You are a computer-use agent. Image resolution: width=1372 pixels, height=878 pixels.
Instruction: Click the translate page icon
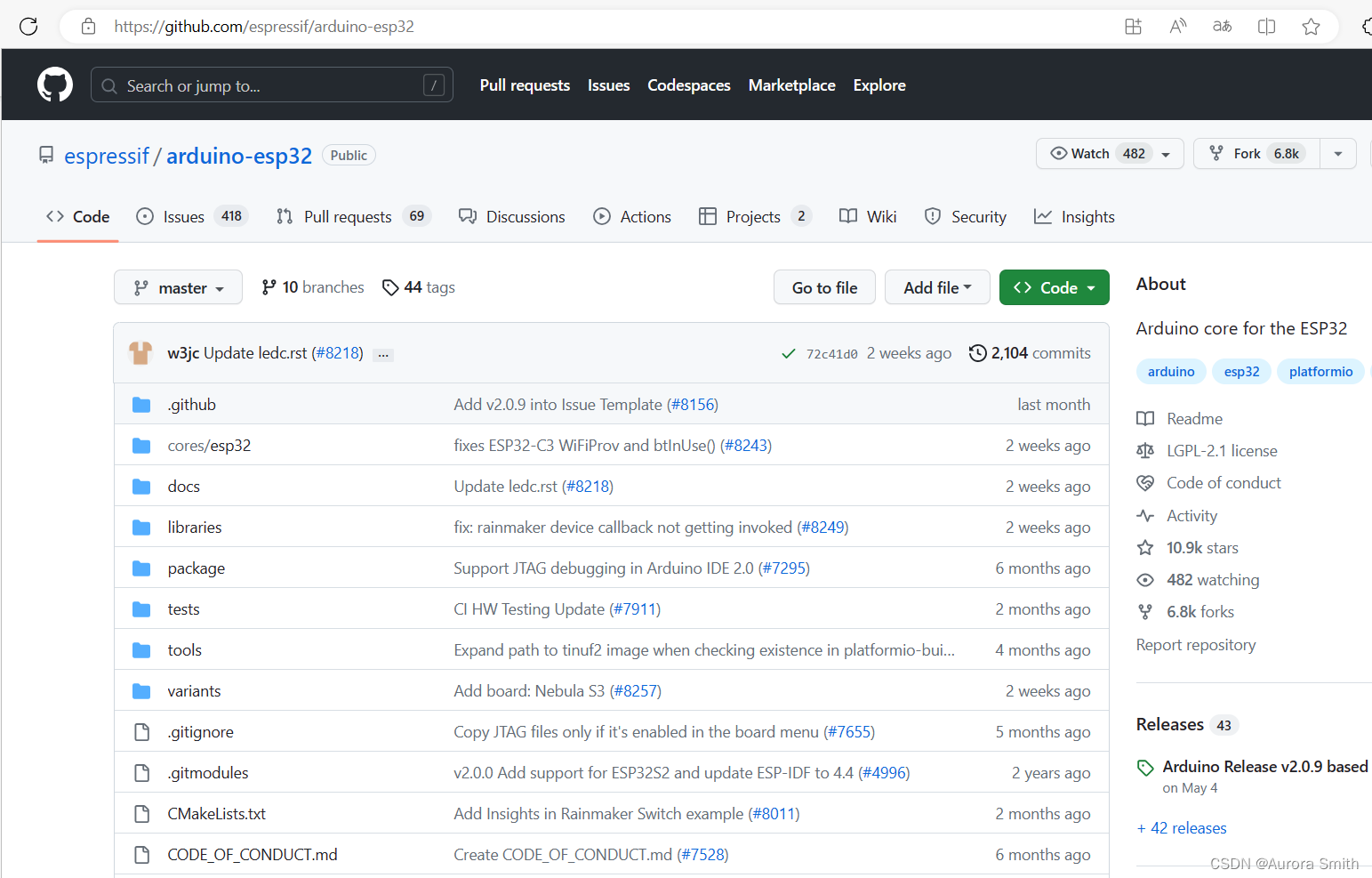point(1222,27)
